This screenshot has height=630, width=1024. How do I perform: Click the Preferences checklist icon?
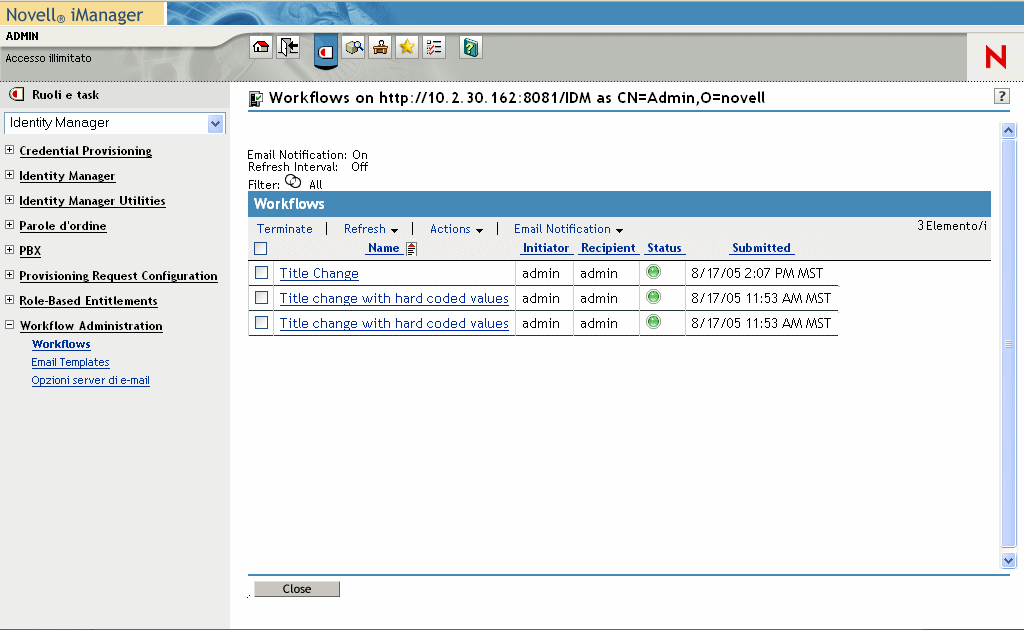click(x=434, y=47)
